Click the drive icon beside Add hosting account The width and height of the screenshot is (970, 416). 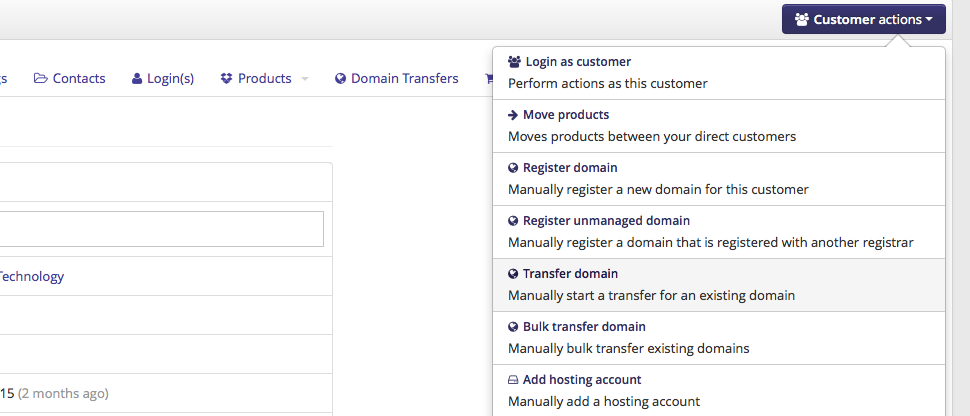[513, 380]
